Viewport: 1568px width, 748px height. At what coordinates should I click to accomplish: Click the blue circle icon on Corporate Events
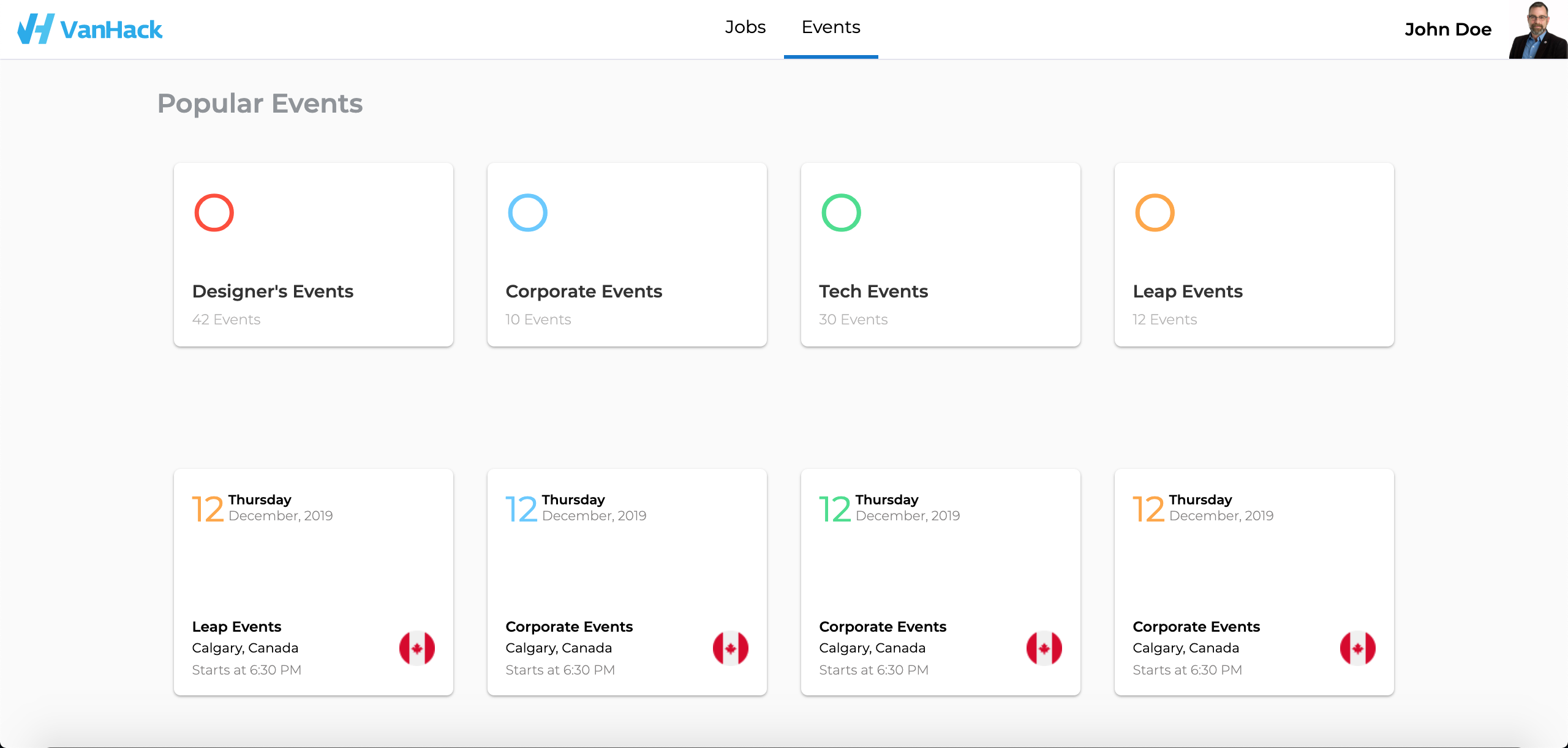[x=527, y=212]
